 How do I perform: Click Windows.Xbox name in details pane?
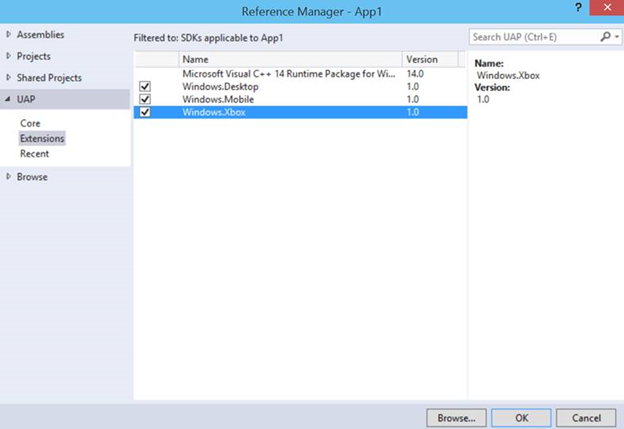pos(508,75)
